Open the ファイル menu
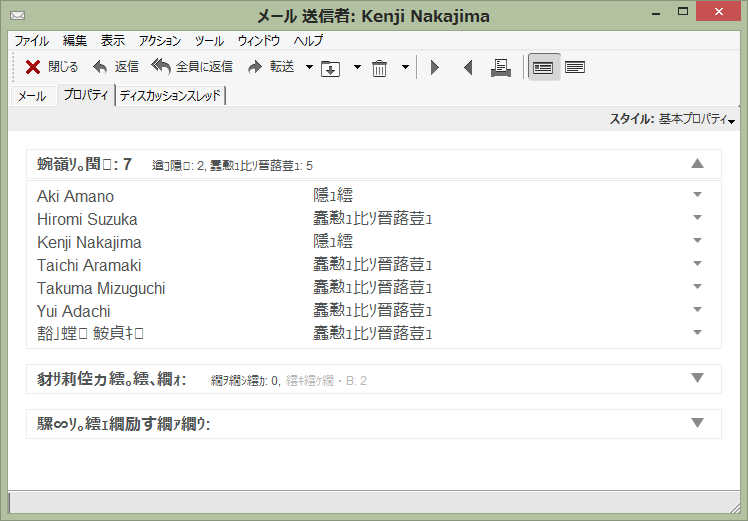 31,41
